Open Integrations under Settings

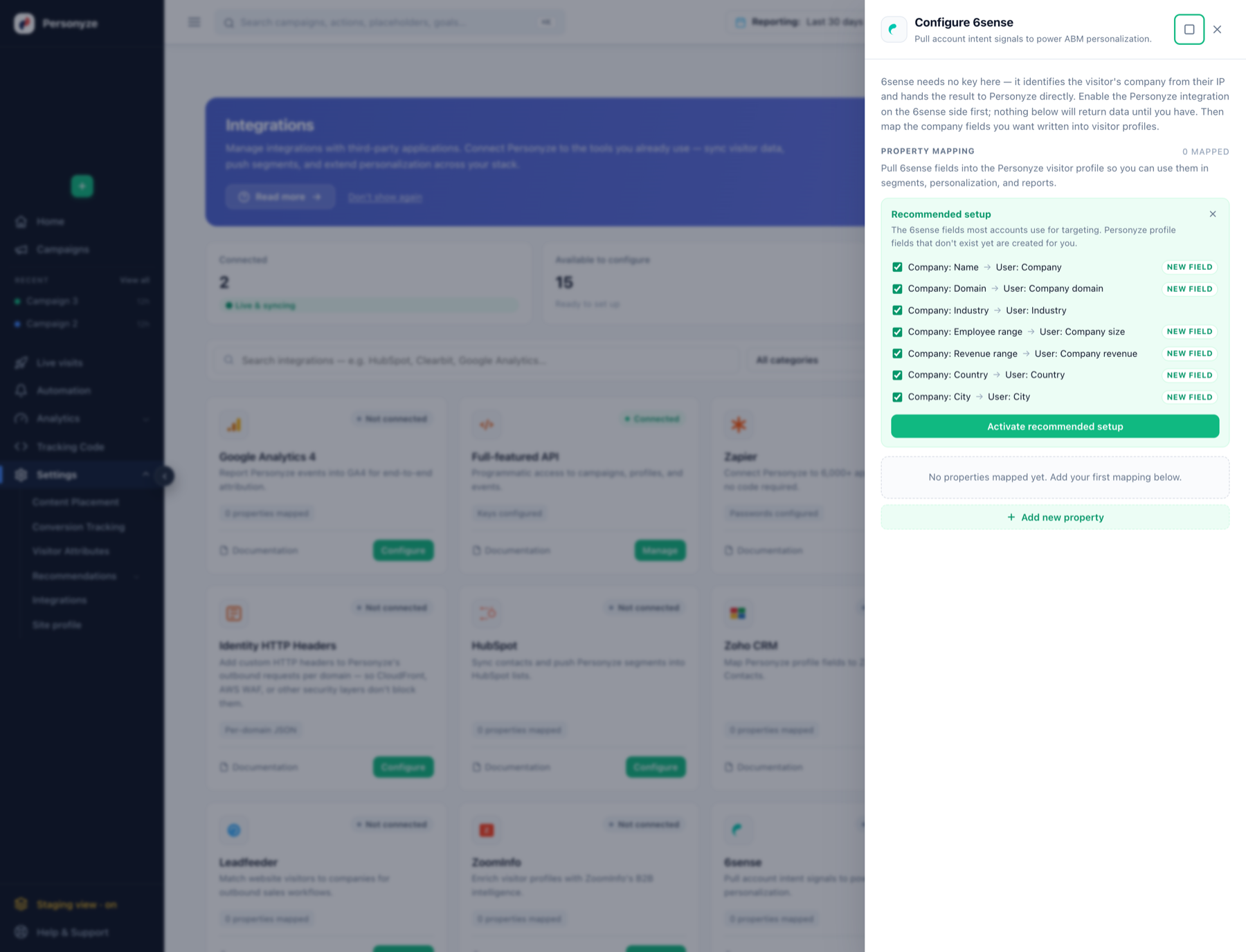click(60, 601)
